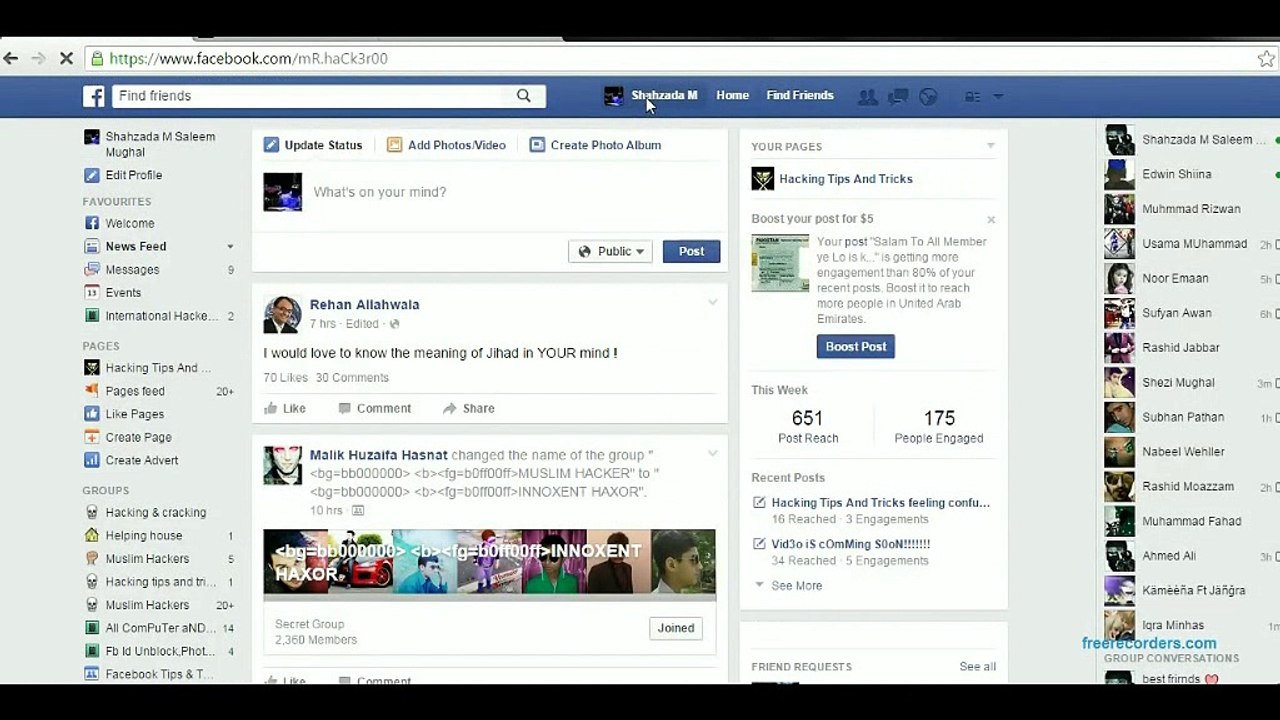Viewport: 1280px width, 720px height.
Task: Expand options on Rehan Allahwala's post
Action: point(713,302)
